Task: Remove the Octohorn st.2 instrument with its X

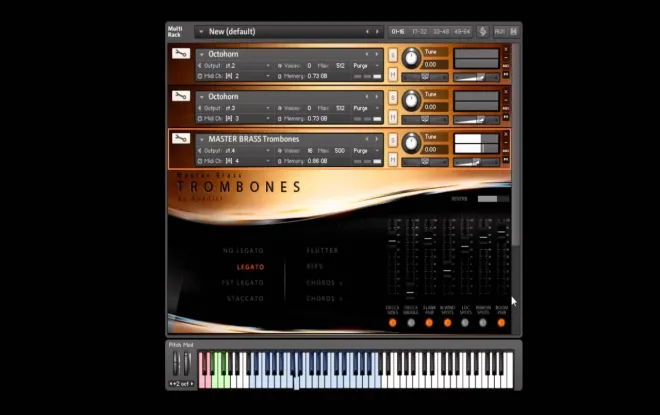Action: point(506,50)
